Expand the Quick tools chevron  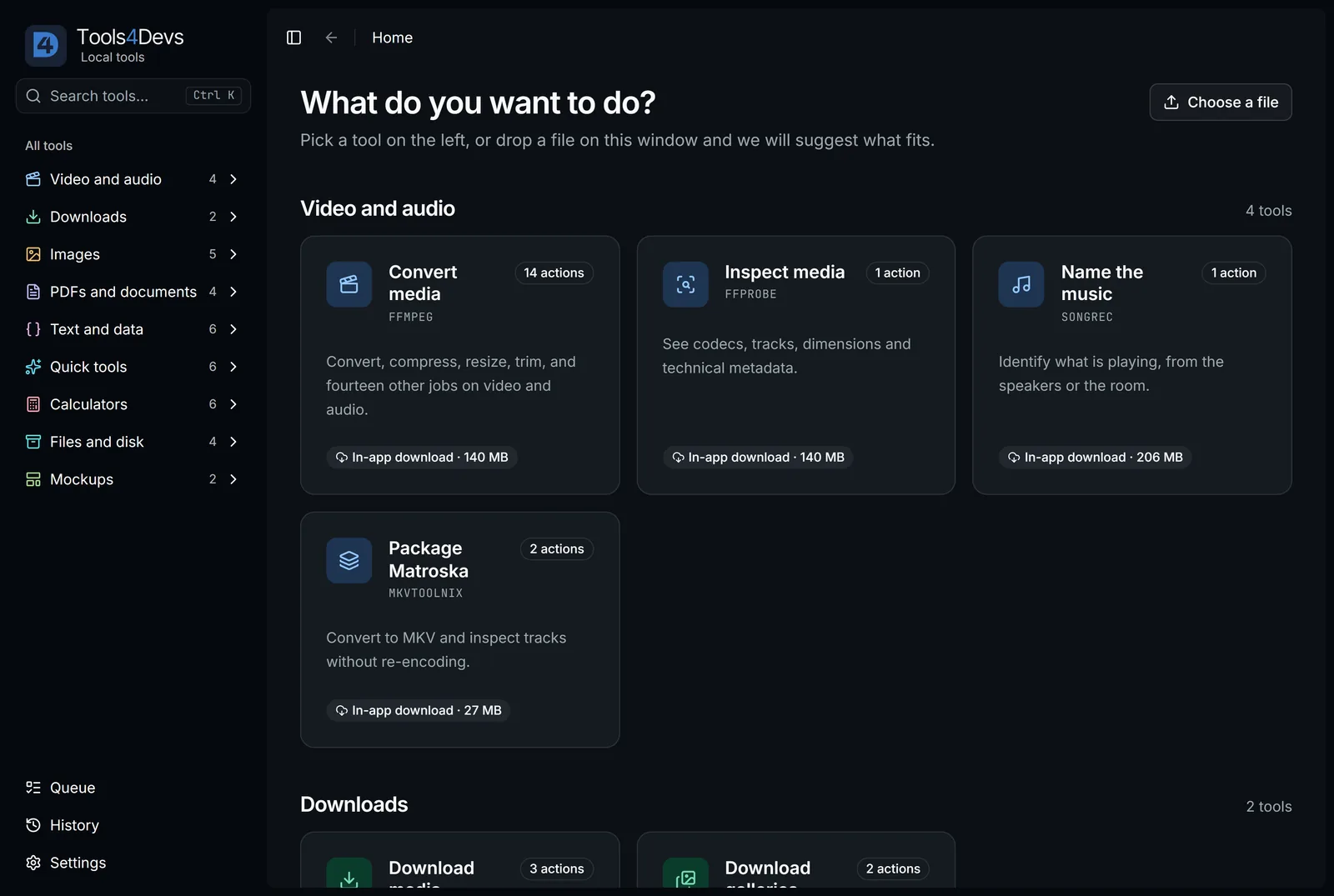233,367
